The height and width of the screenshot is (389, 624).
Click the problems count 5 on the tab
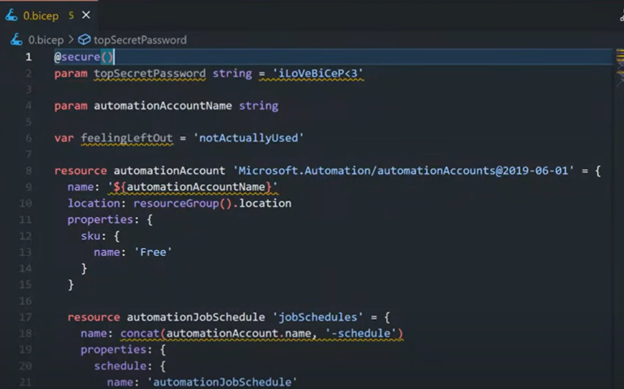click(x=71, y=16)
